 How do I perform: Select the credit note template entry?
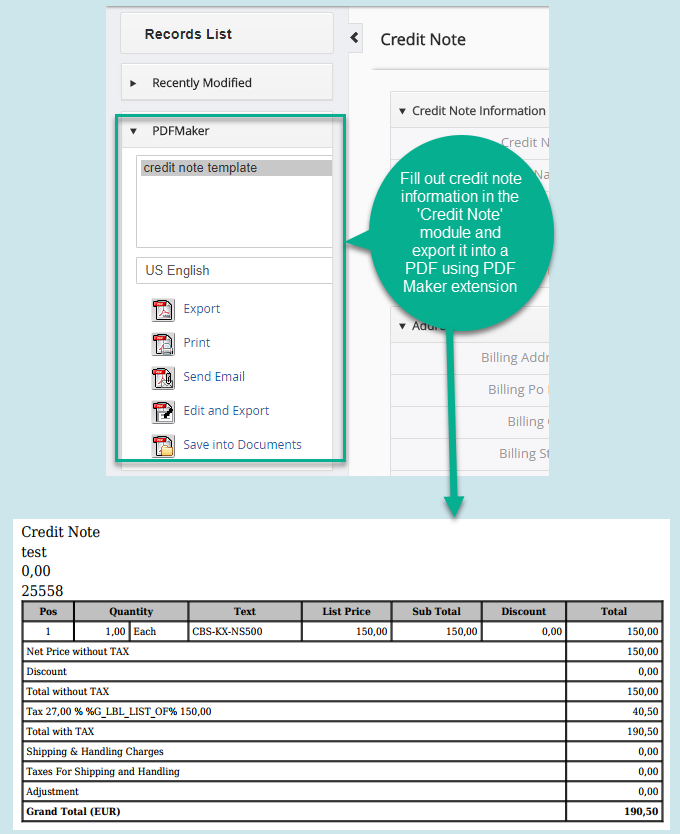point(236,168)
